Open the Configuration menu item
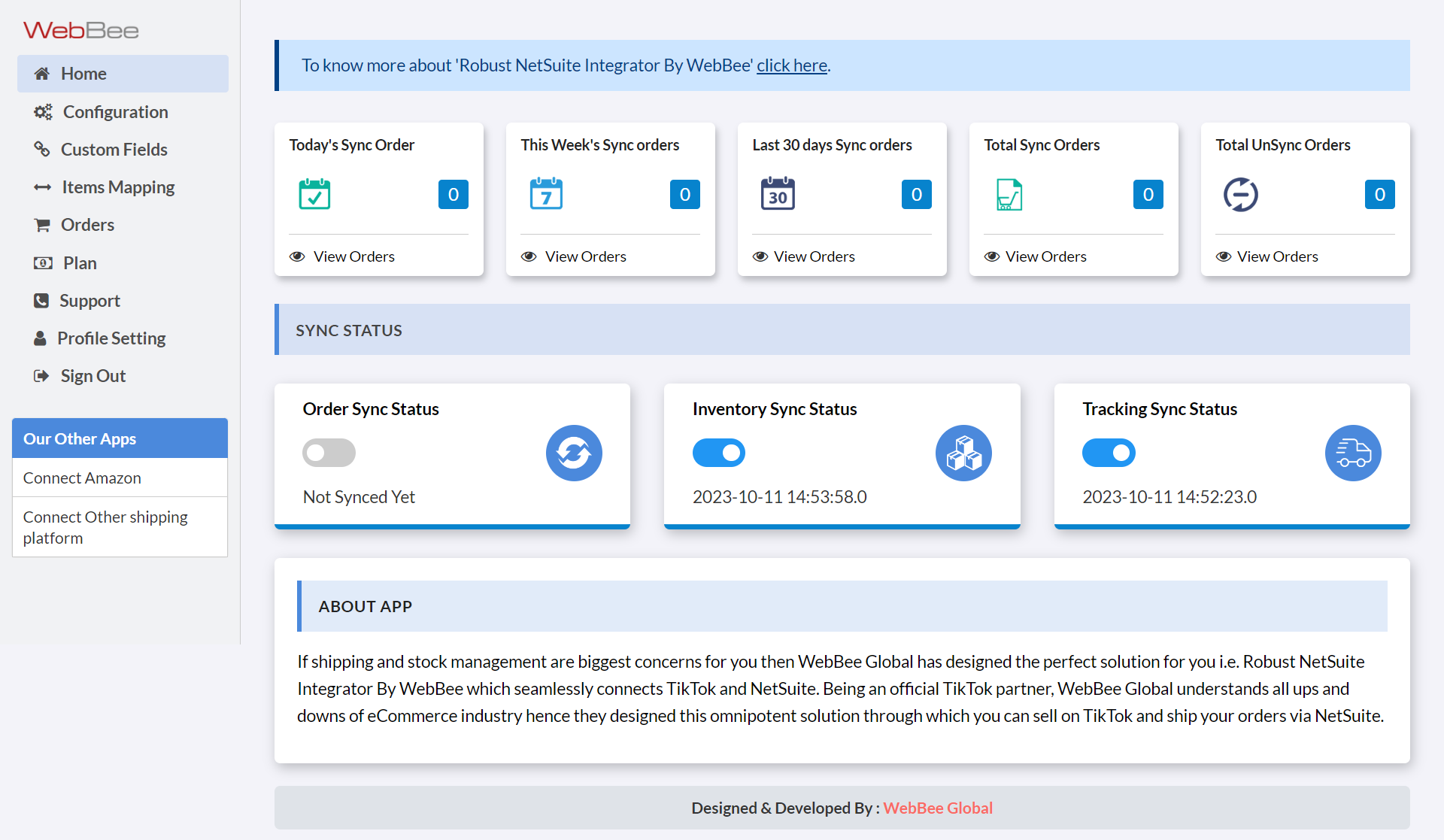Image resolution: width=1444 pixels, height=840 pixels. (115, 112)
